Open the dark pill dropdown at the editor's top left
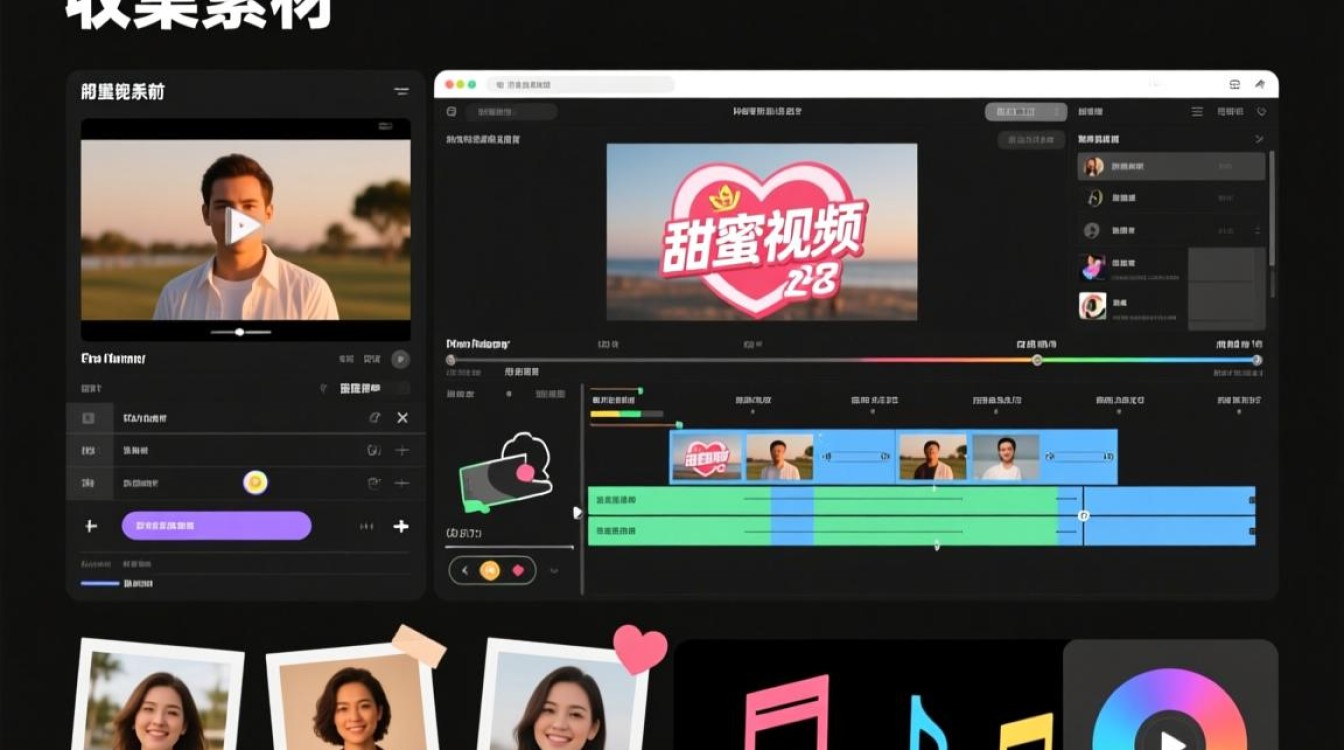The height and width of the screenshot is (750, 1344). (511, 112)
